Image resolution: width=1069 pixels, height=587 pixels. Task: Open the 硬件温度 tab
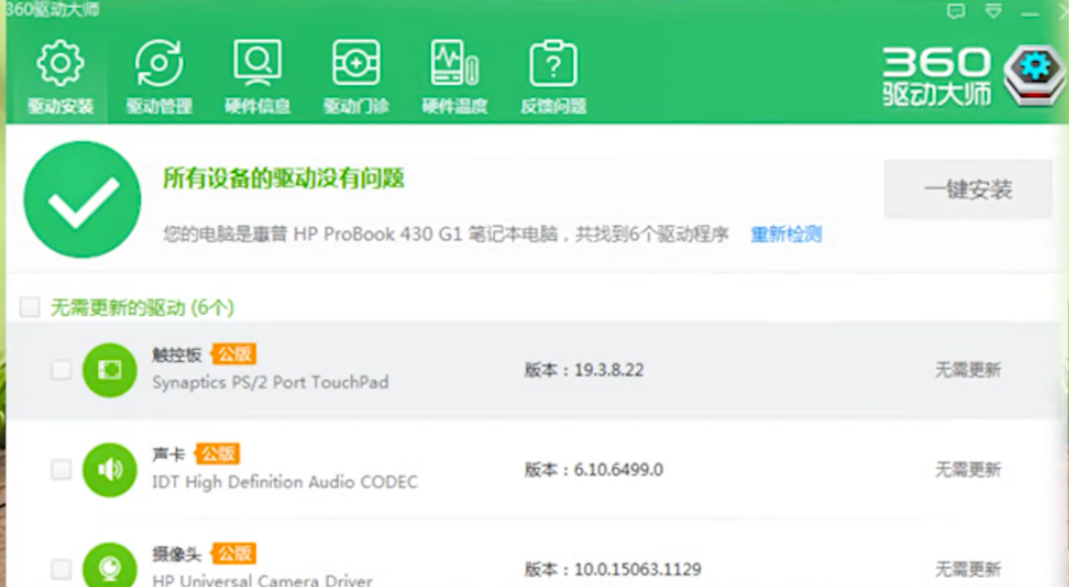455,76
